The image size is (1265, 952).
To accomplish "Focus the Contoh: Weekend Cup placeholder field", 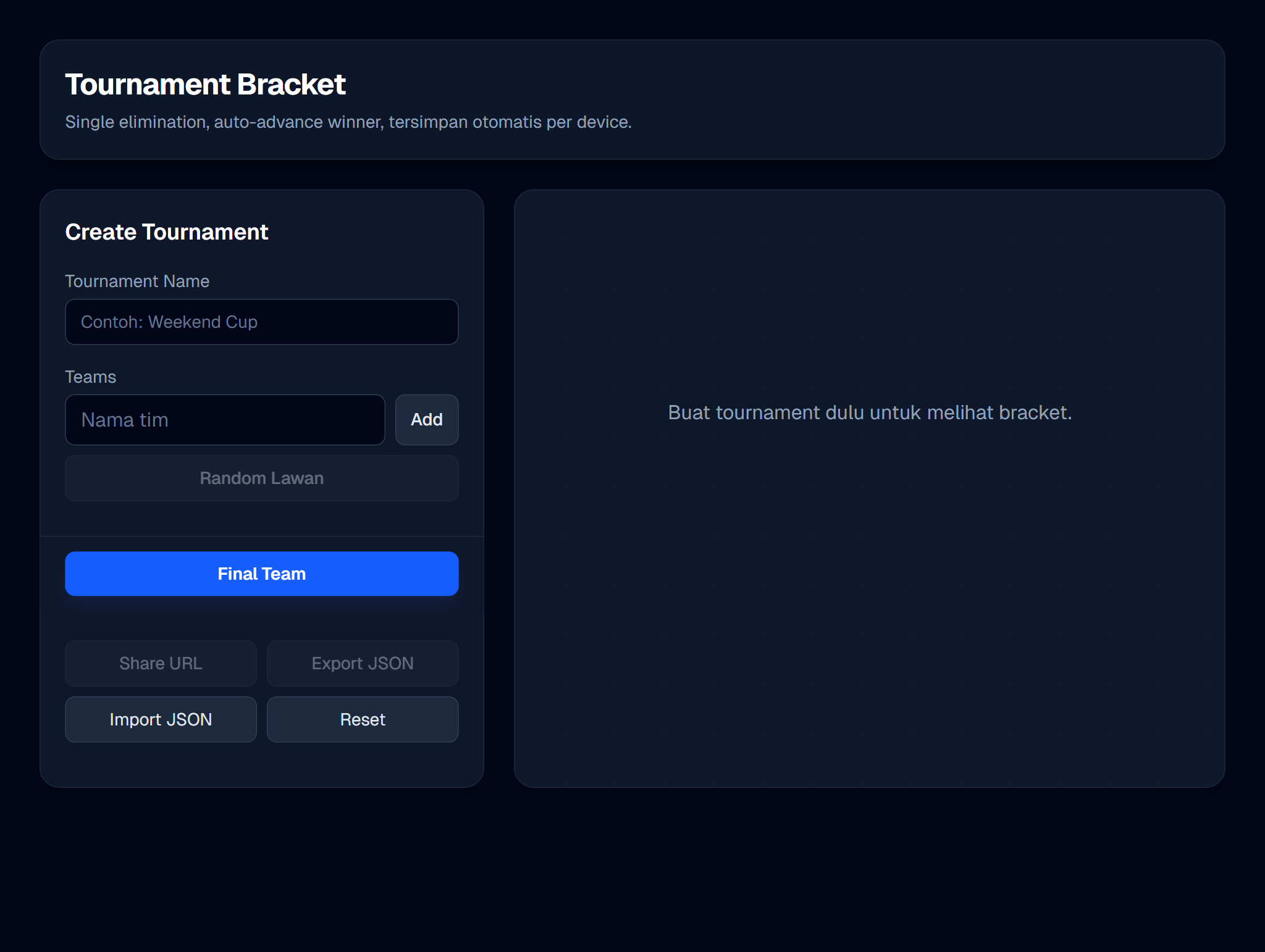I will click(261, 322).
